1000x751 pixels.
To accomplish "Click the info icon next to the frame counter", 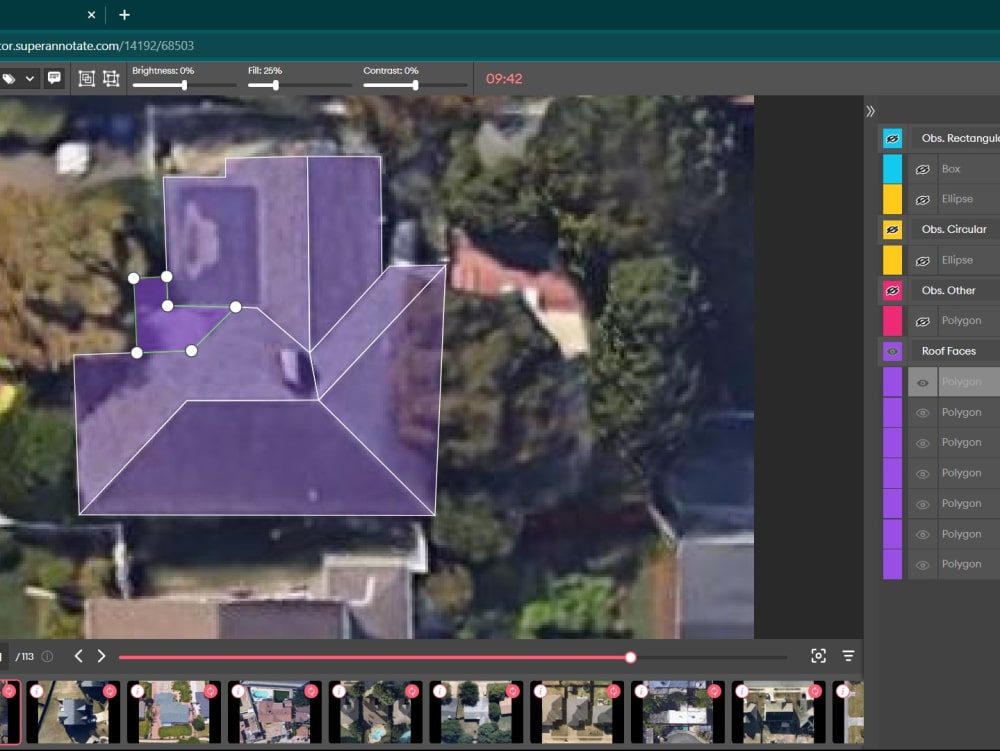I will (x=47, y=656).
